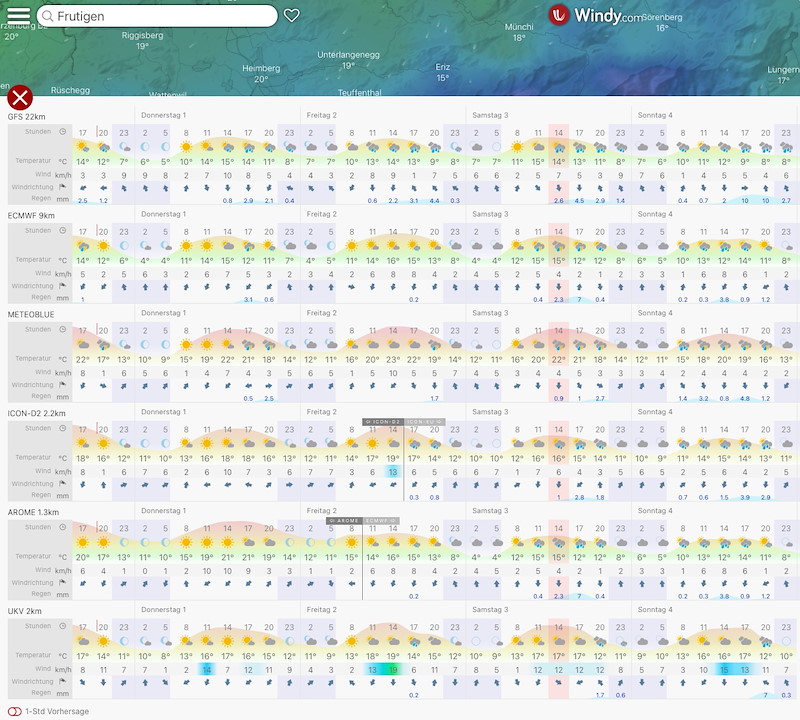800x720 pixels.
Task: Click the wind flag icon in ICON-D2 Windrichtung row
Action: 63,484
